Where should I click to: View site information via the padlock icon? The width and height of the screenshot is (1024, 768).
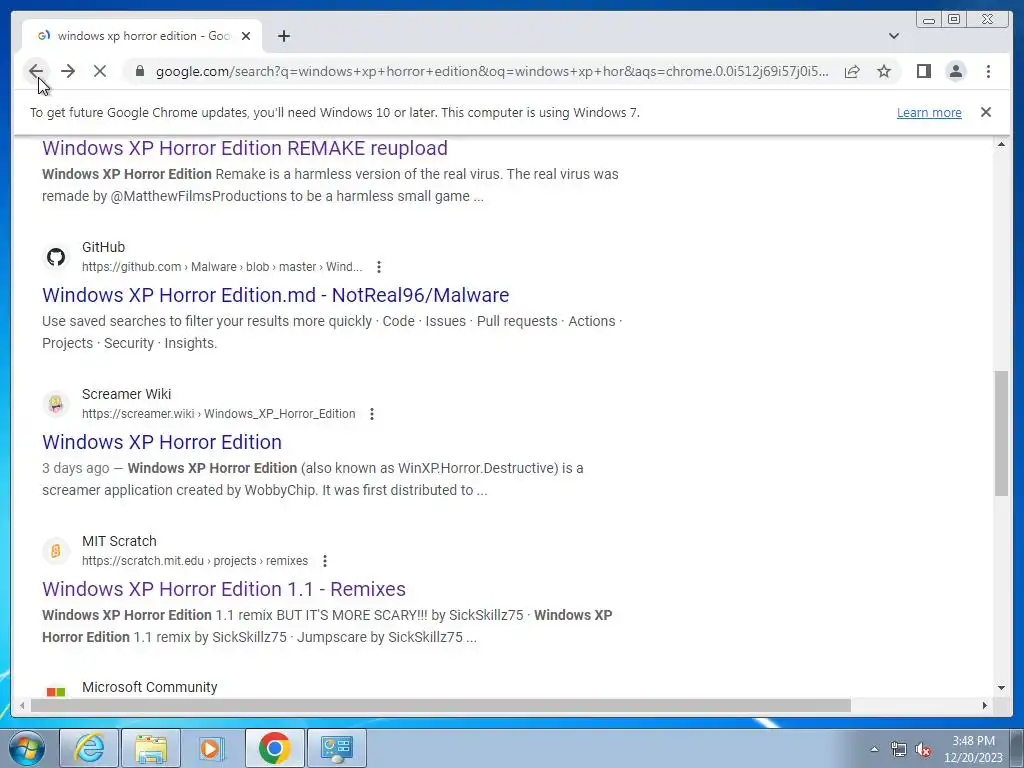coord(139,71)
